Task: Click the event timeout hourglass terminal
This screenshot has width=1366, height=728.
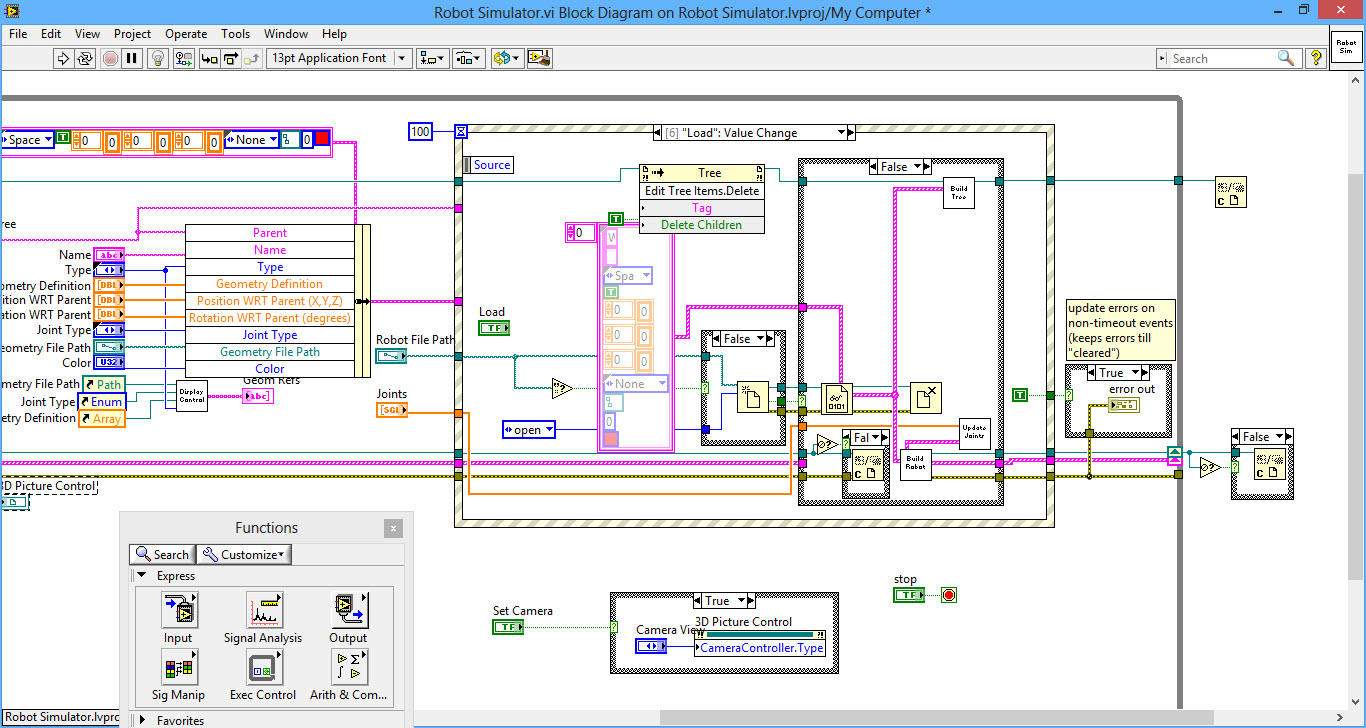Action: pyautogui.click(x=460, y=131)
